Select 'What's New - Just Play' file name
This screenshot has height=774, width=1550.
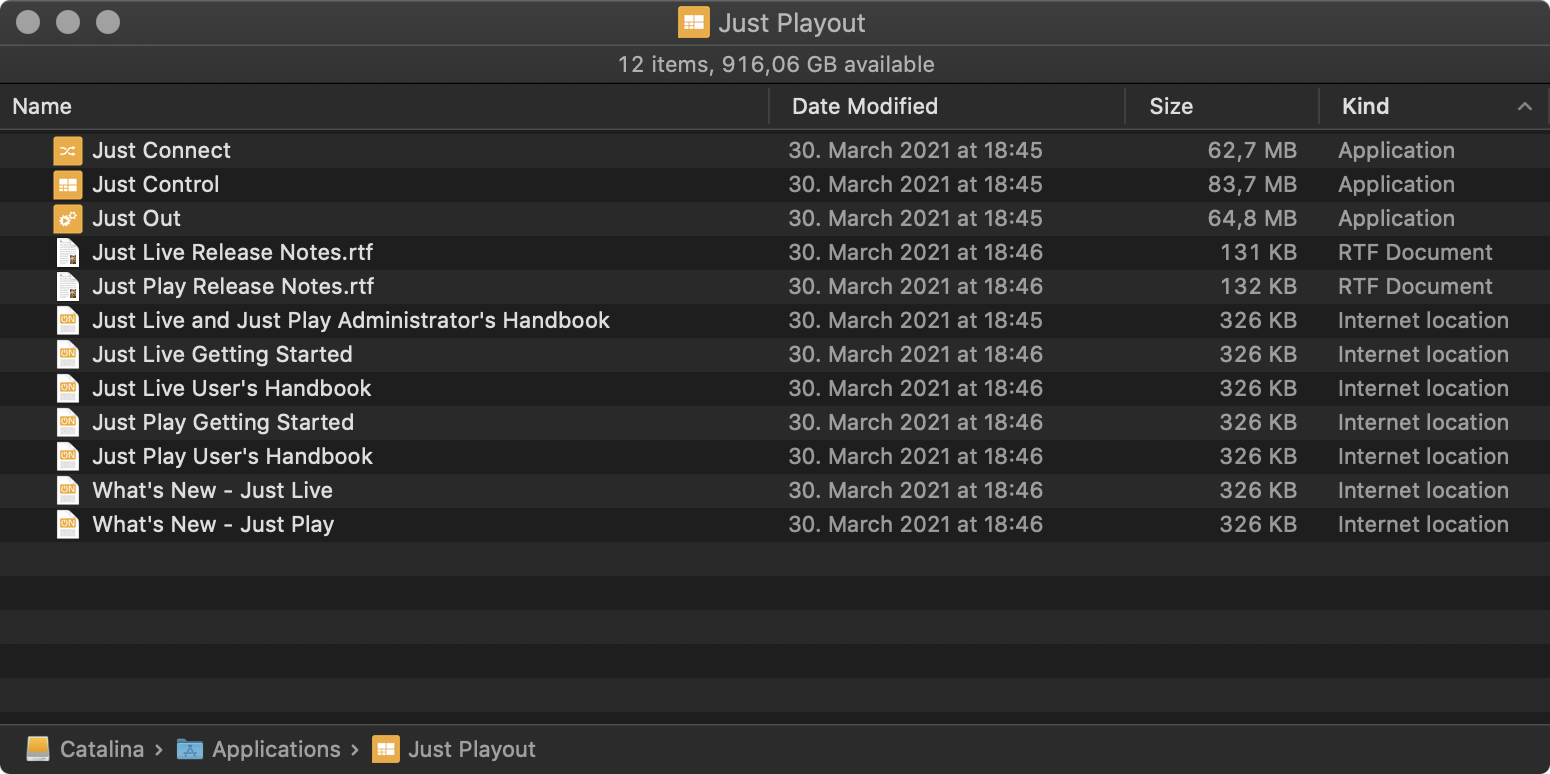(x=213, y=524)
